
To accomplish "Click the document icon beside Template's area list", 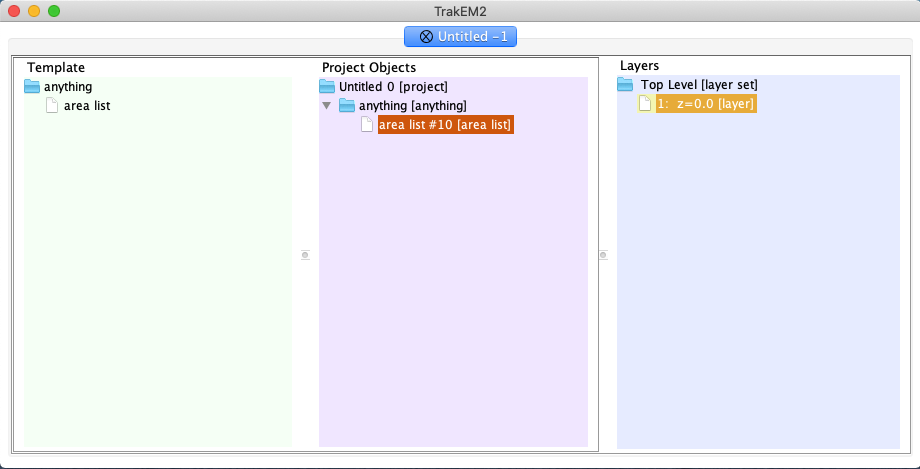I will (52, 105).
